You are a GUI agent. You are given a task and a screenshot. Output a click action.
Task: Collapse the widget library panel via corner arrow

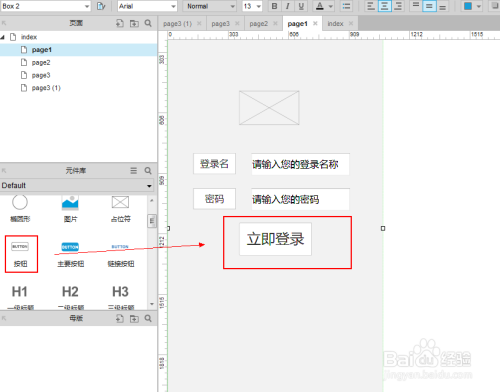(x=4, y=171)
